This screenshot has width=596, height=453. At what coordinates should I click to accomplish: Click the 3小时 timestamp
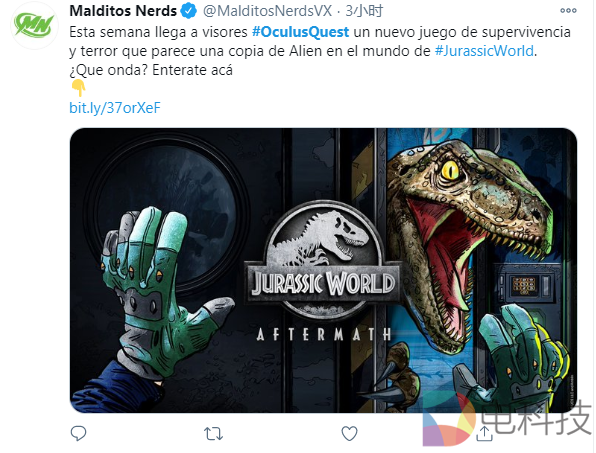pos(364,11)
